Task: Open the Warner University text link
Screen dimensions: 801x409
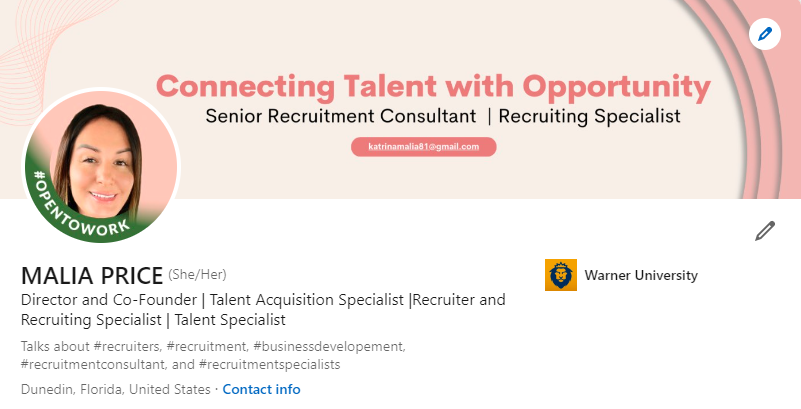Action: point(641,275)
